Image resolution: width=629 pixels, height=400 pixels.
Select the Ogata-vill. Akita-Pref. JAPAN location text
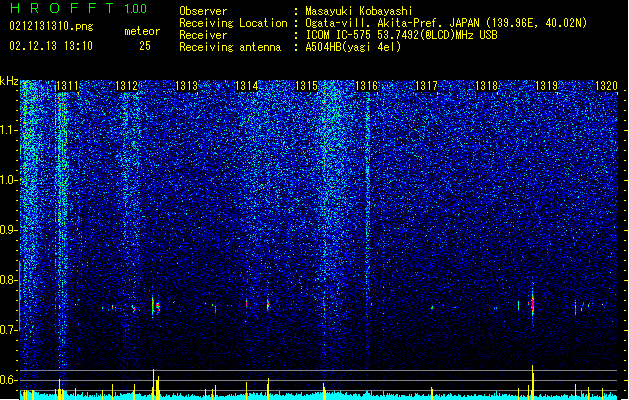[446, 23]
